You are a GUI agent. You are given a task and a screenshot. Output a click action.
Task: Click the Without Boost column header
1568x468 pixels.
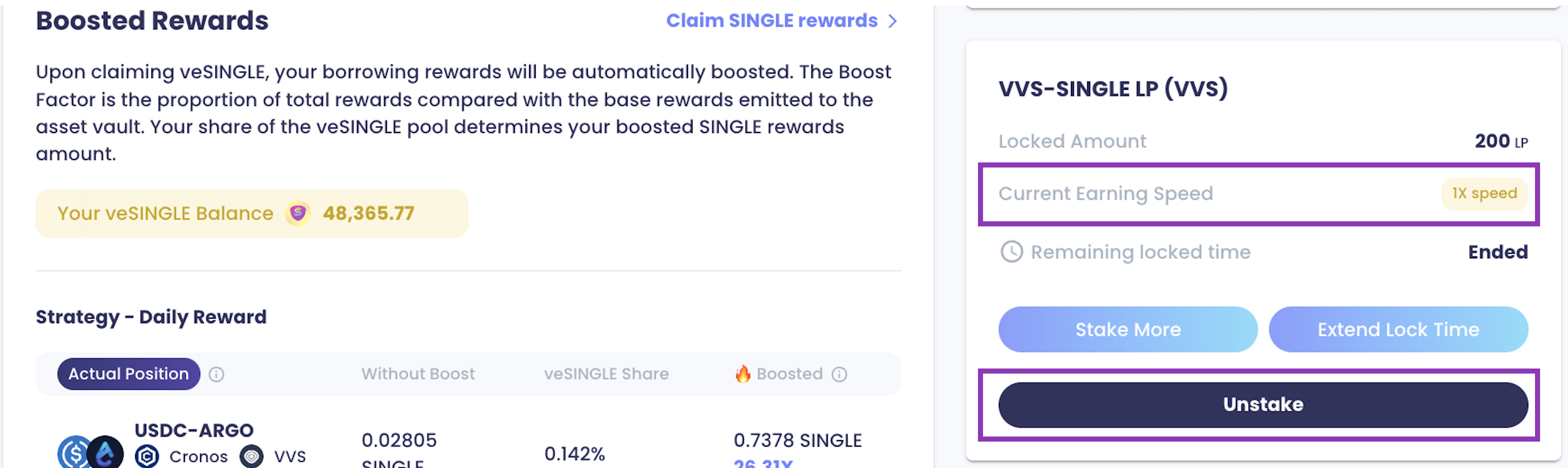click(417, 374)
